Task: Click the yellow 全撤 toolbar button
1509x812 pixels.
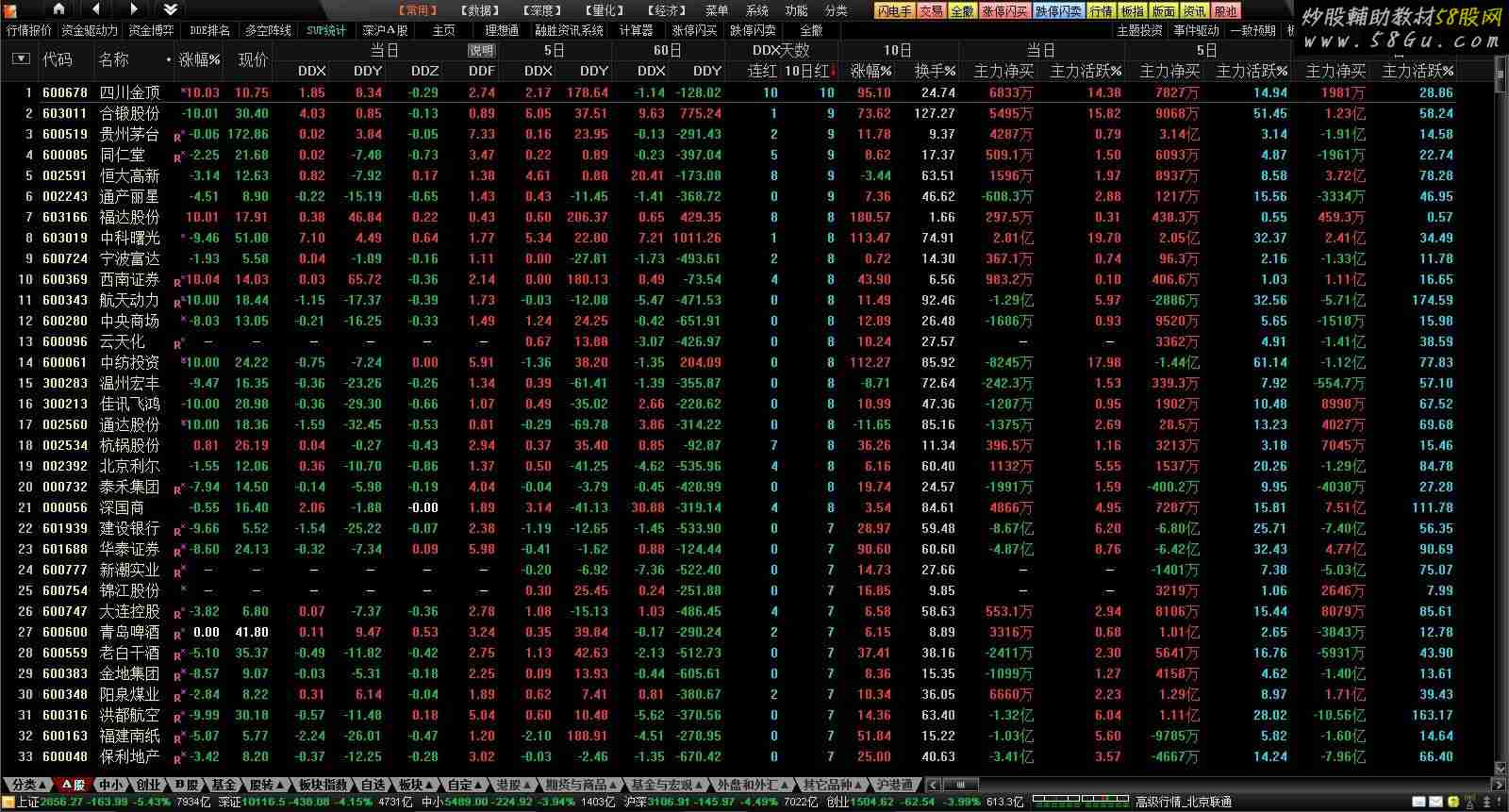Action: pos(962,11)
